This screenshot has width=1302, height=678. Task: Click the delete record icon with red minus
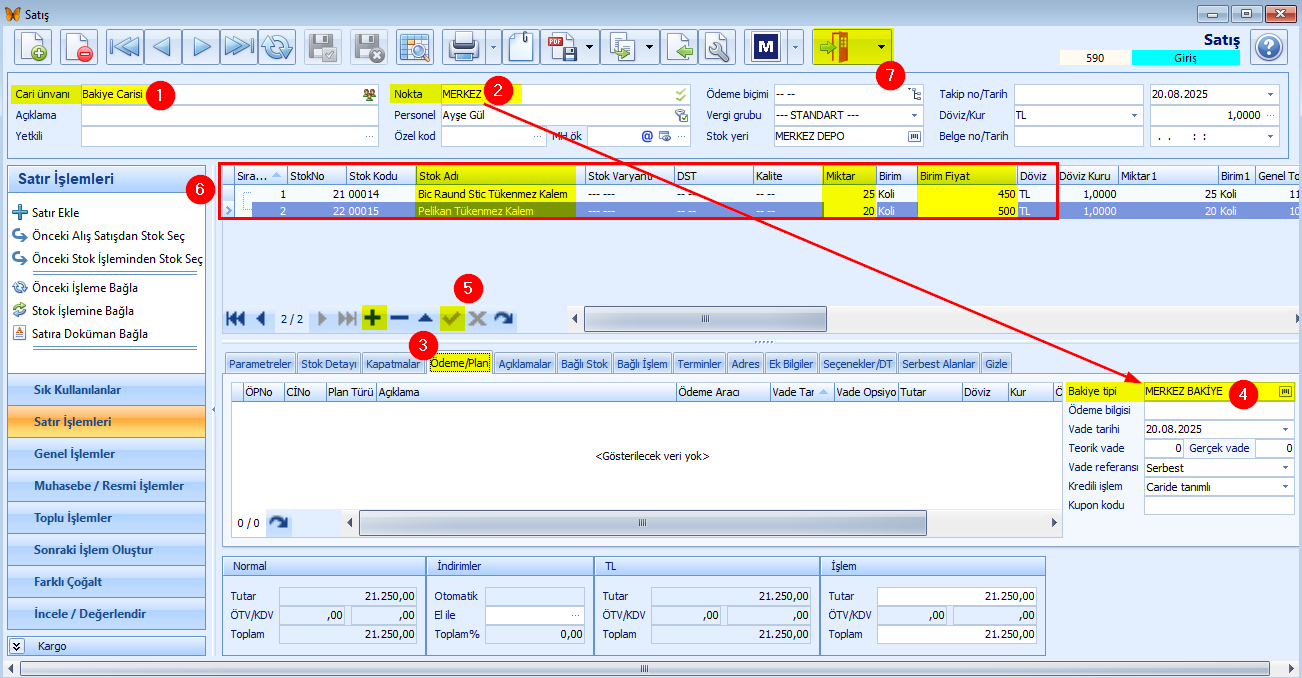click(79, 47)
